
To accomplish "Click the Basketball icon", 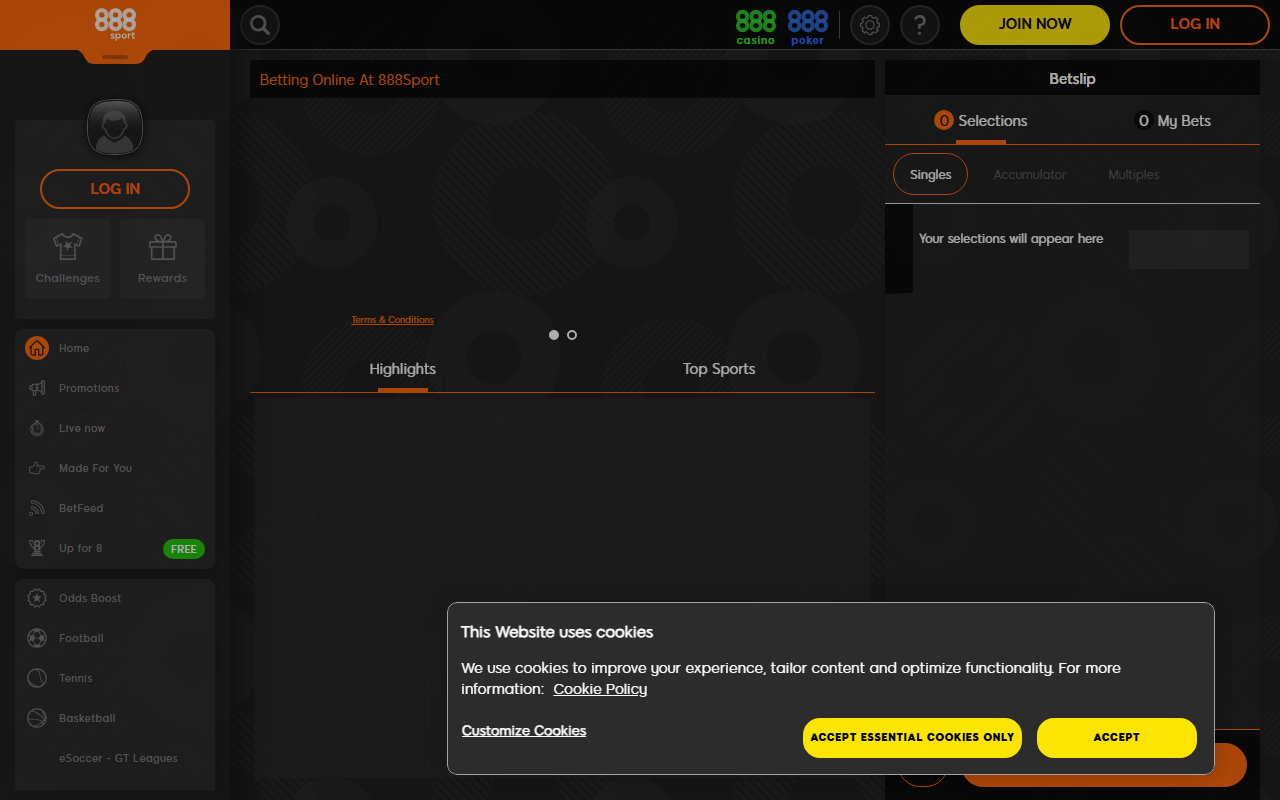I will (37, 718).
